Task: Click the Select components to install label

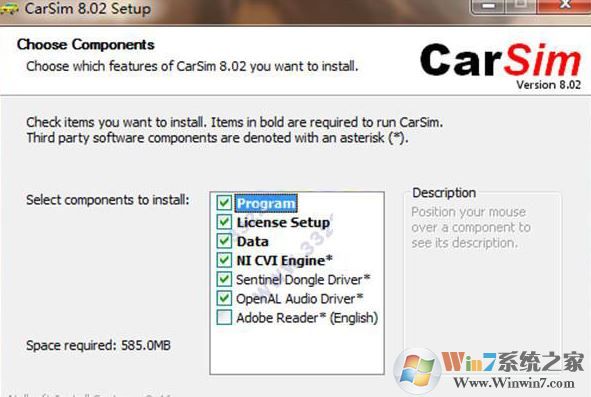Action: (108, 200)
